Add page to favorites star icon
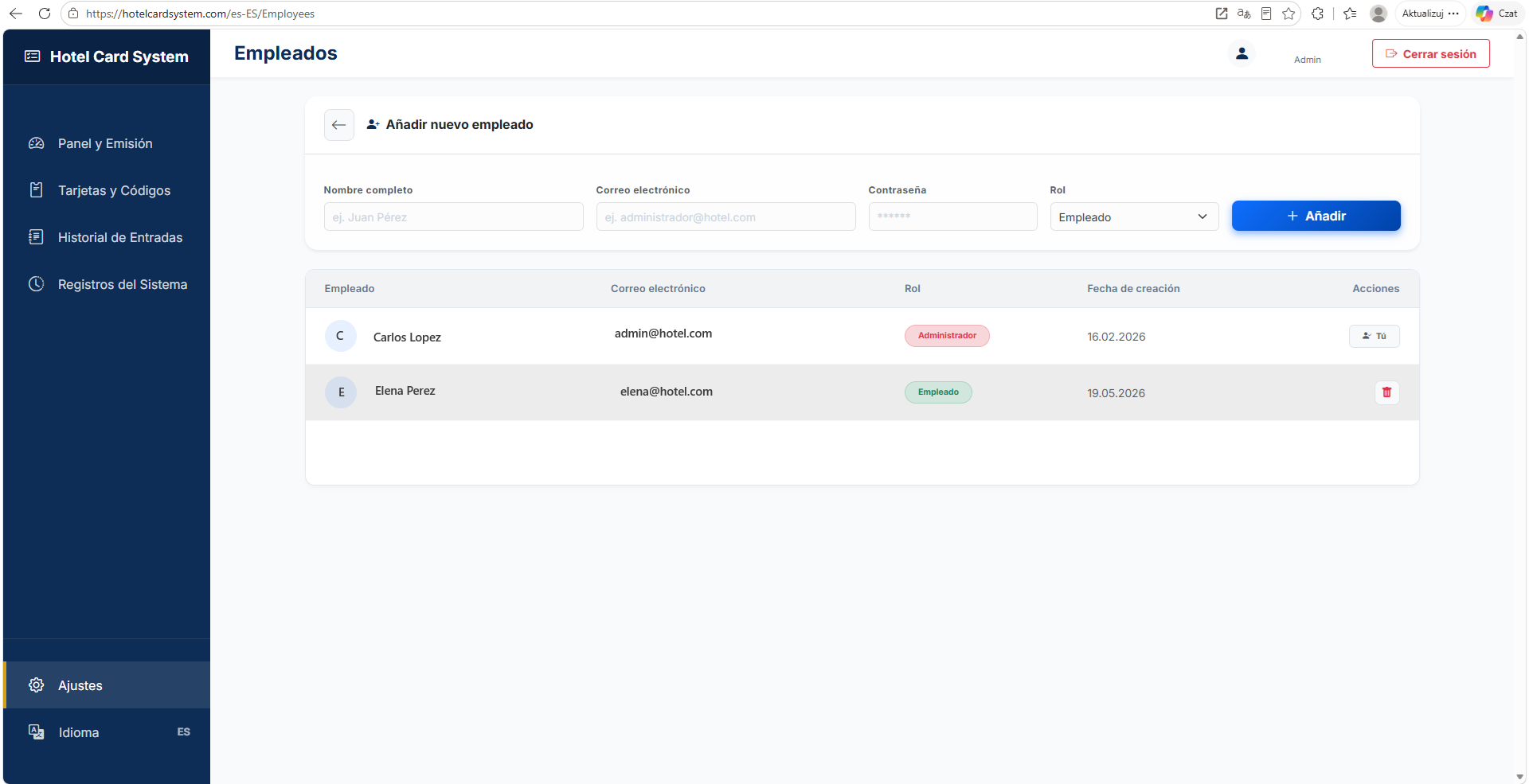The image size is (1529, 784). (1289, 14)
